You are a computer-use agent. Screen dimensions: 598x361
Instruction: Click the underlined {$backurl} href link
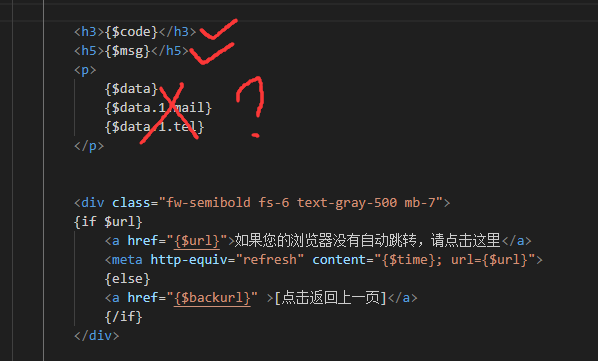(x=212, y=298)
